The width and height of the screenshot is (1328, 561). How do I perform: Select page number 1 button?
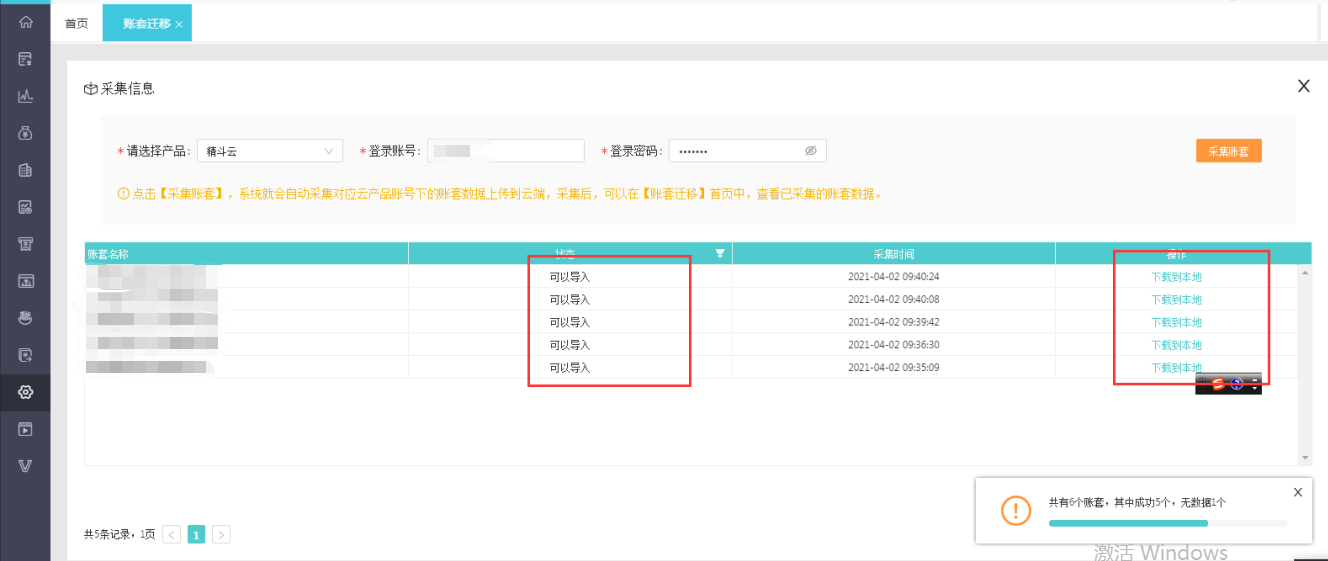pos(196,535)
